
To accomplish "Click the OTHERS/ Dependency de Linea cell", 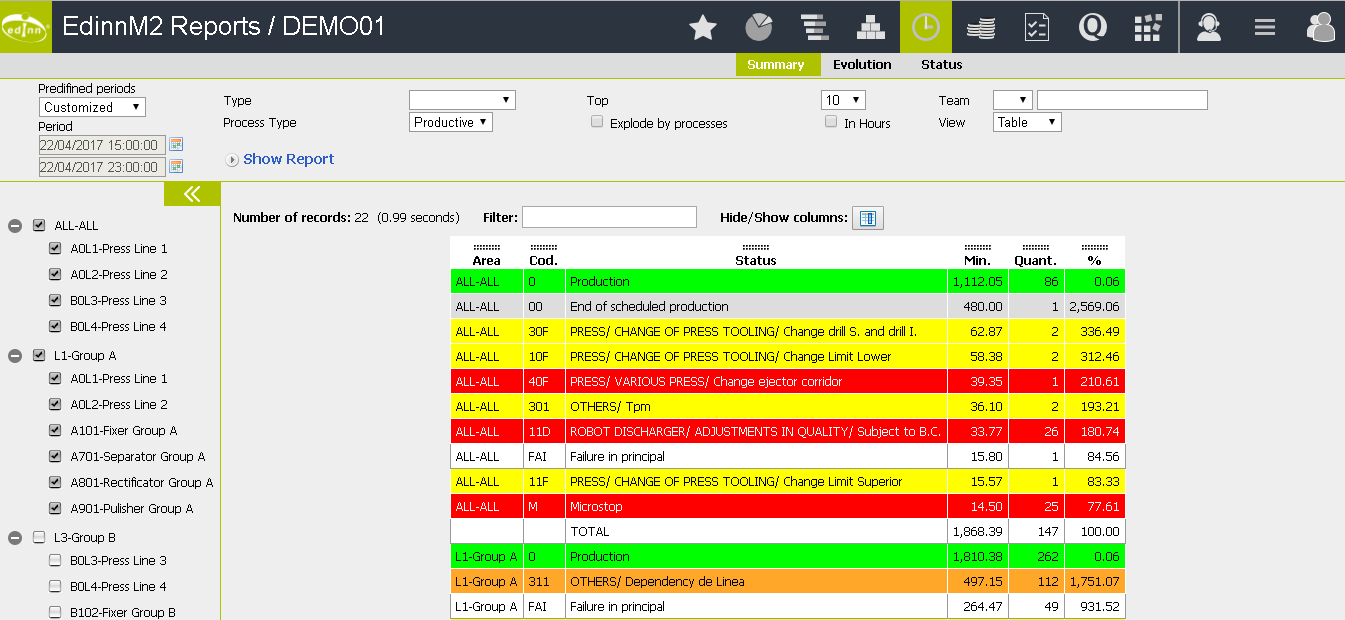I will click(x=756, y=582).
